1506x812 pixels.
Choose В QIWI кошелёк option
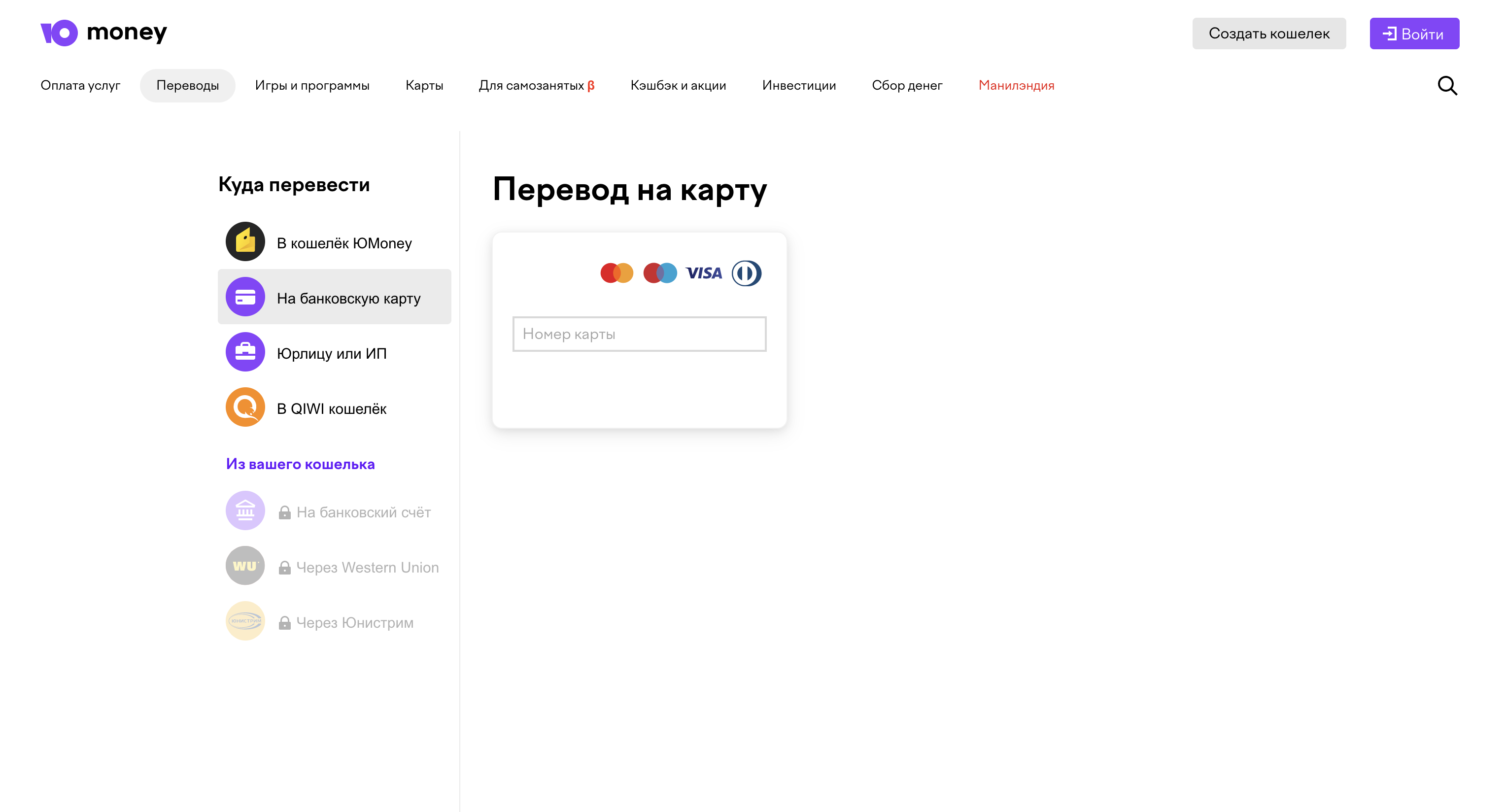pos(335,407)
